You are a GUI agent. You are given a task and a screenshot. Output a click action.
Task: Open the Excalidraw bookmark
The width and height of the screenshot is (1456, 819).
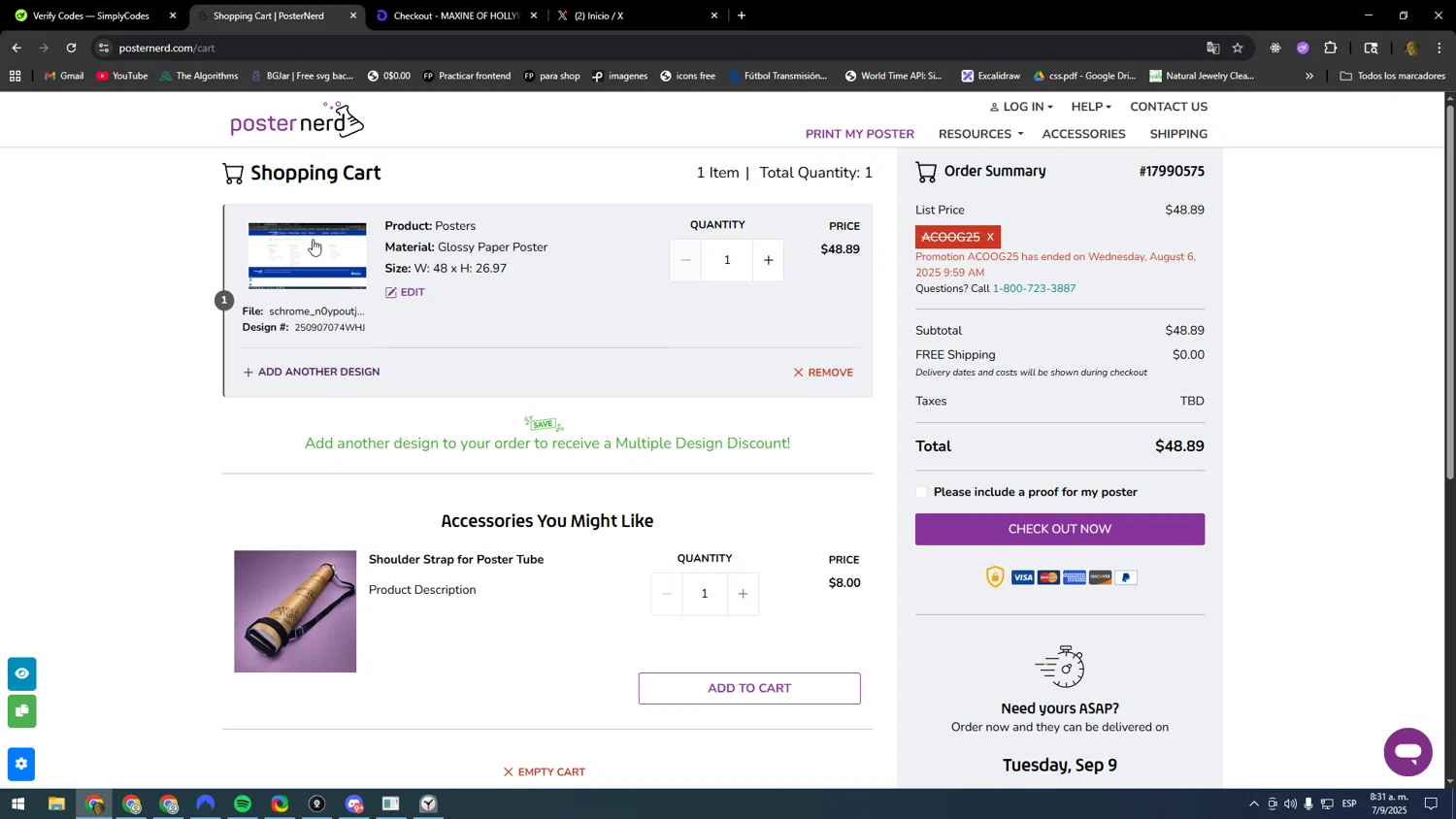(x=991, y=76)
